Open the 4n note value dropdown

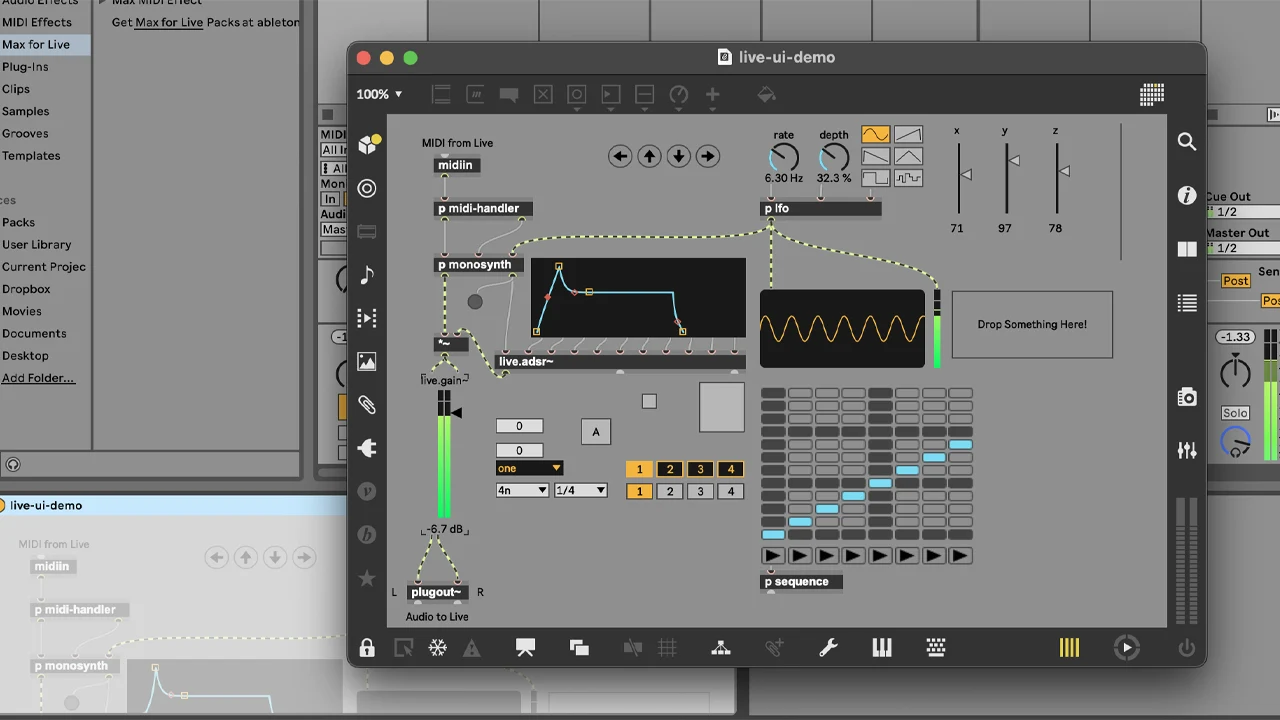point(523,490)
